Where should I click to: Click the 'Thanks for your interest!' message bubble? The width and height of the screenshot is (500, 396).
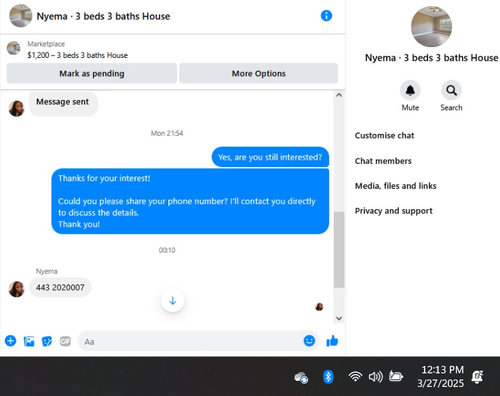pos(190,201)
